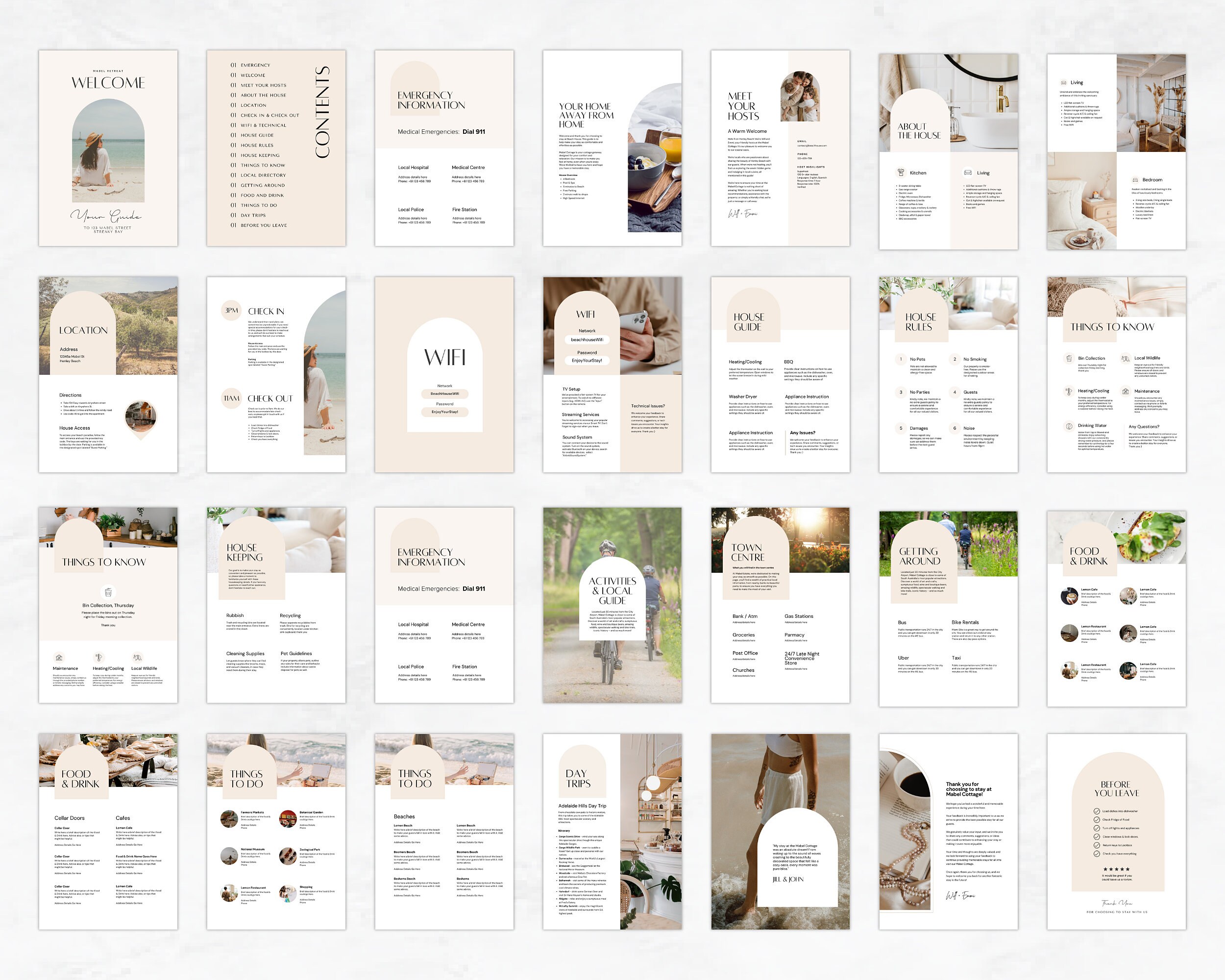Select the Drinking Water tap icon
The image size is (1225, 980).
click(1069, 428)
